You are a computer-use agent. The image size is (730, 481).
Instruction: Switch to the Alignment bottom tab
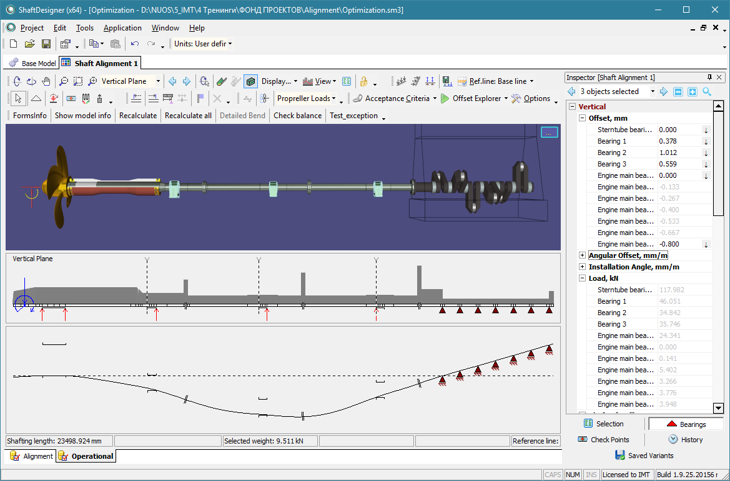(32, 456)
